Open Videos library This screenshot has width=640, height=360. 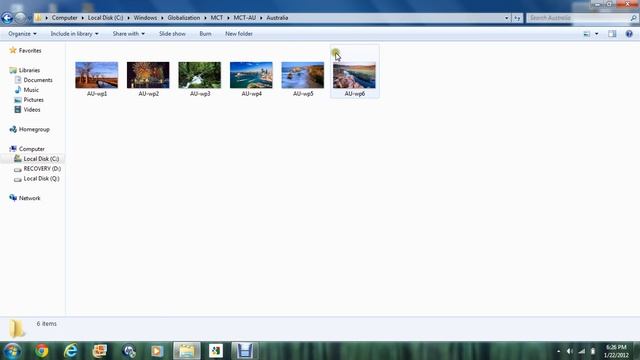(32, 109)
